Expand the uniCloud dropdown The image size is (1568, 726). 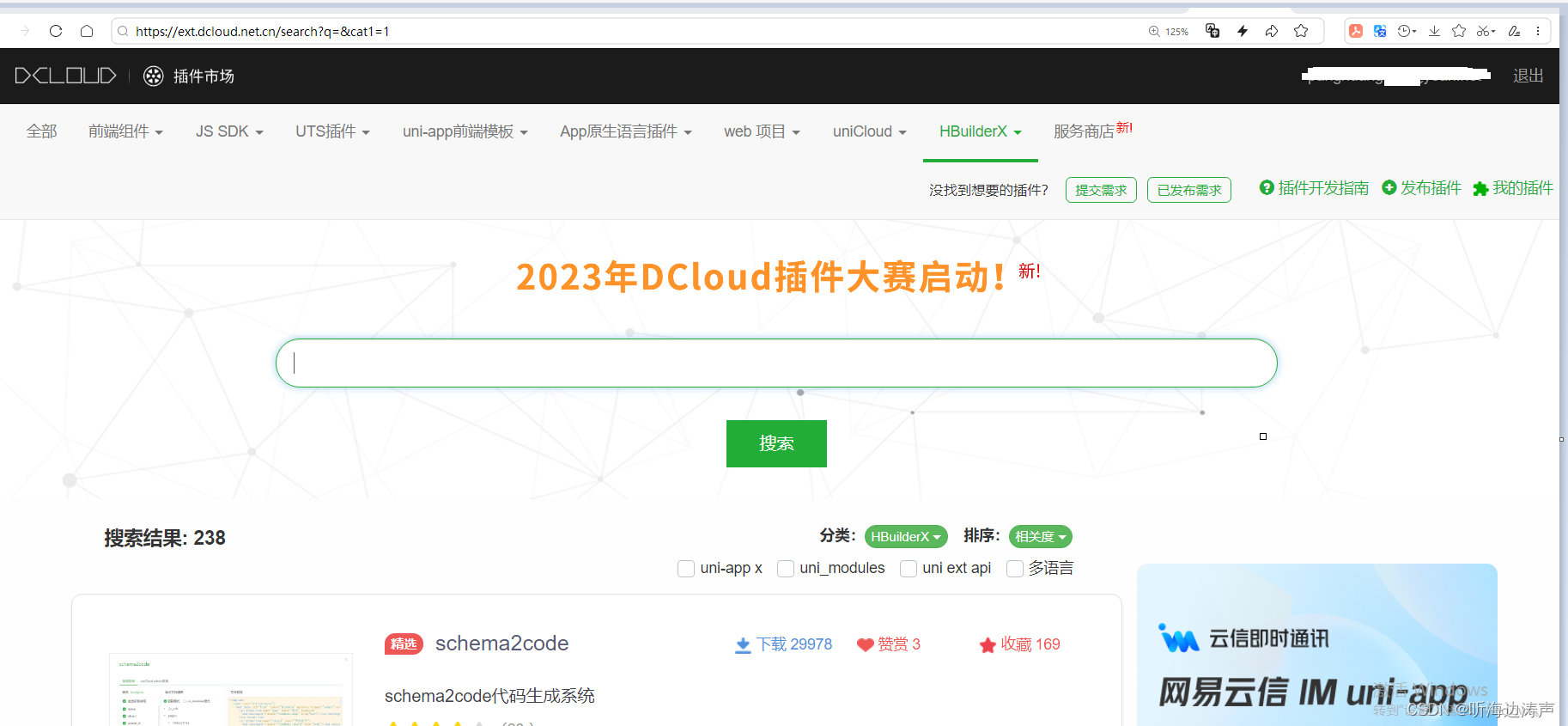(x=870, y=131)
